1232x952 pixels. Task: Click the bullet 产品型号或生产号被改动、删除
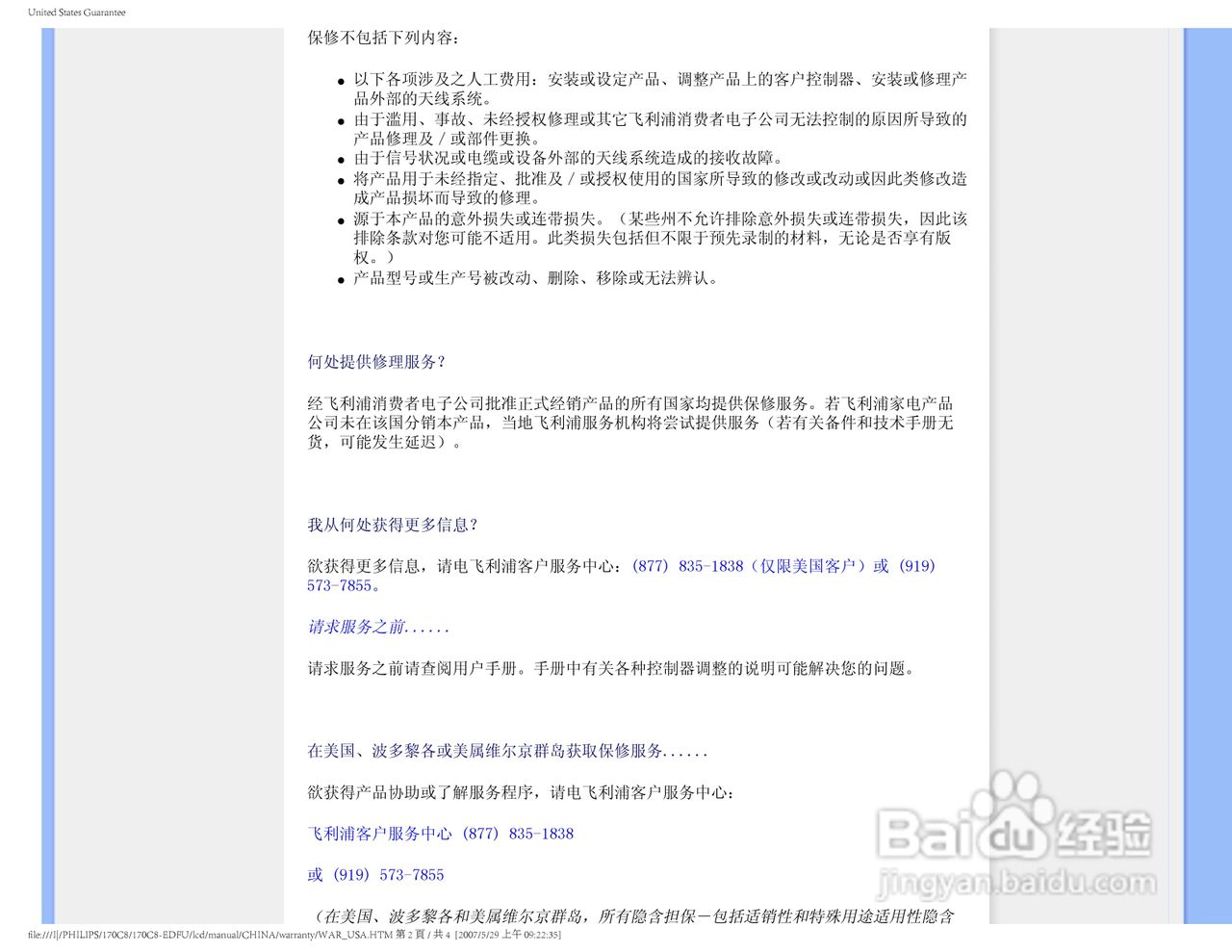[x=537, y=278]
